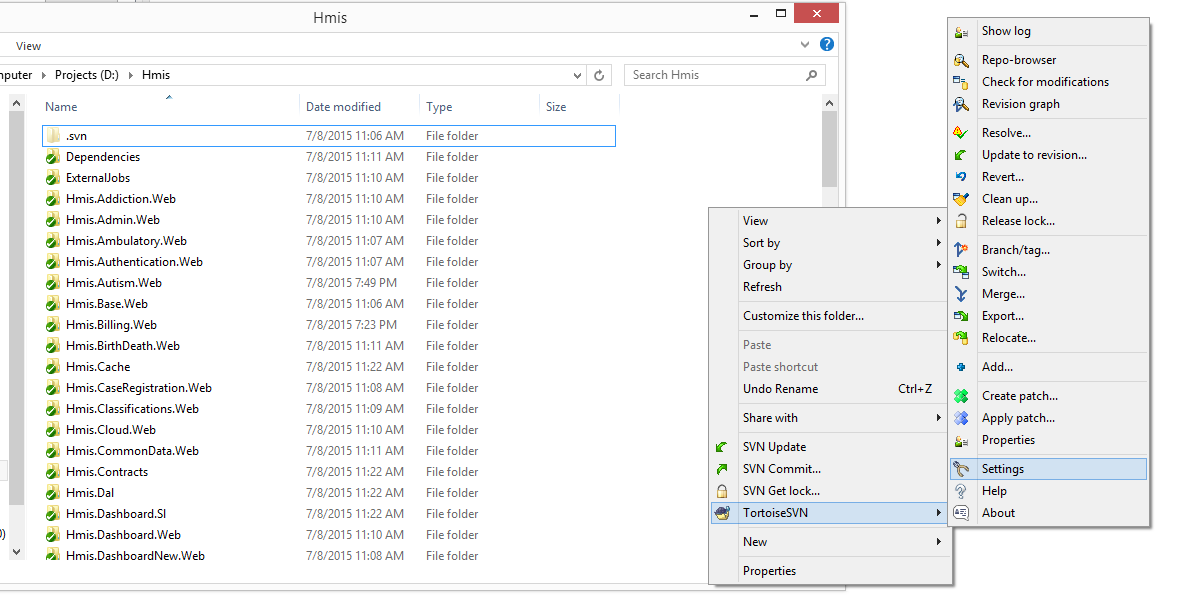
Task: Expand the ribbon with the chevron
Action: [x=806, y=45]
